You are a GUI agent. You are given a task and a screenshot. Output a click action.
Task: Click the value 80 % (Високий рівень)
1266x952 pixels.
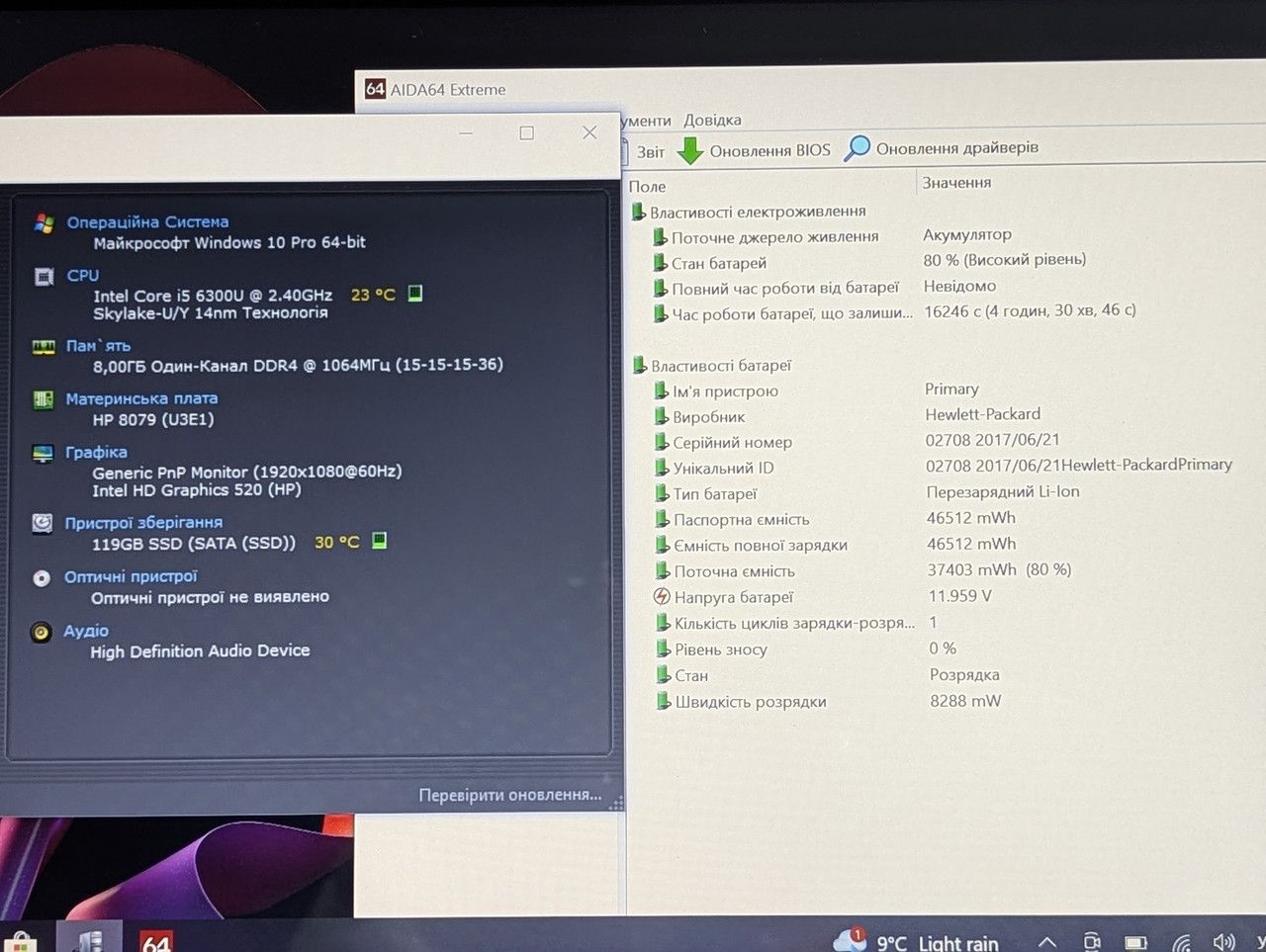1005,260
